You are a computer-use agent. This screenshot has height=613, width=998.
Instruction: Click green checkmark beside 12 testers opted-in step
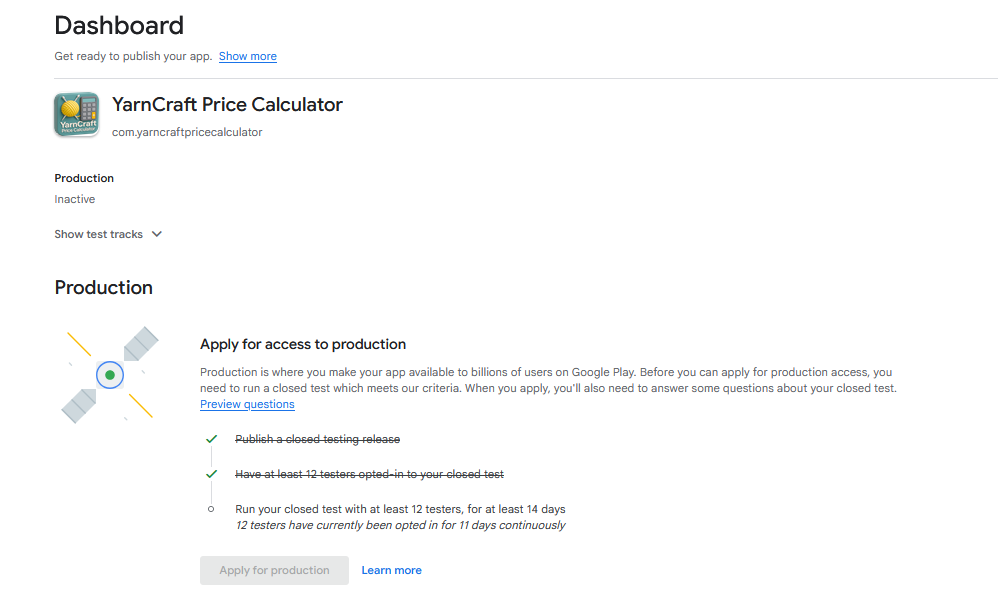(211, 474)
